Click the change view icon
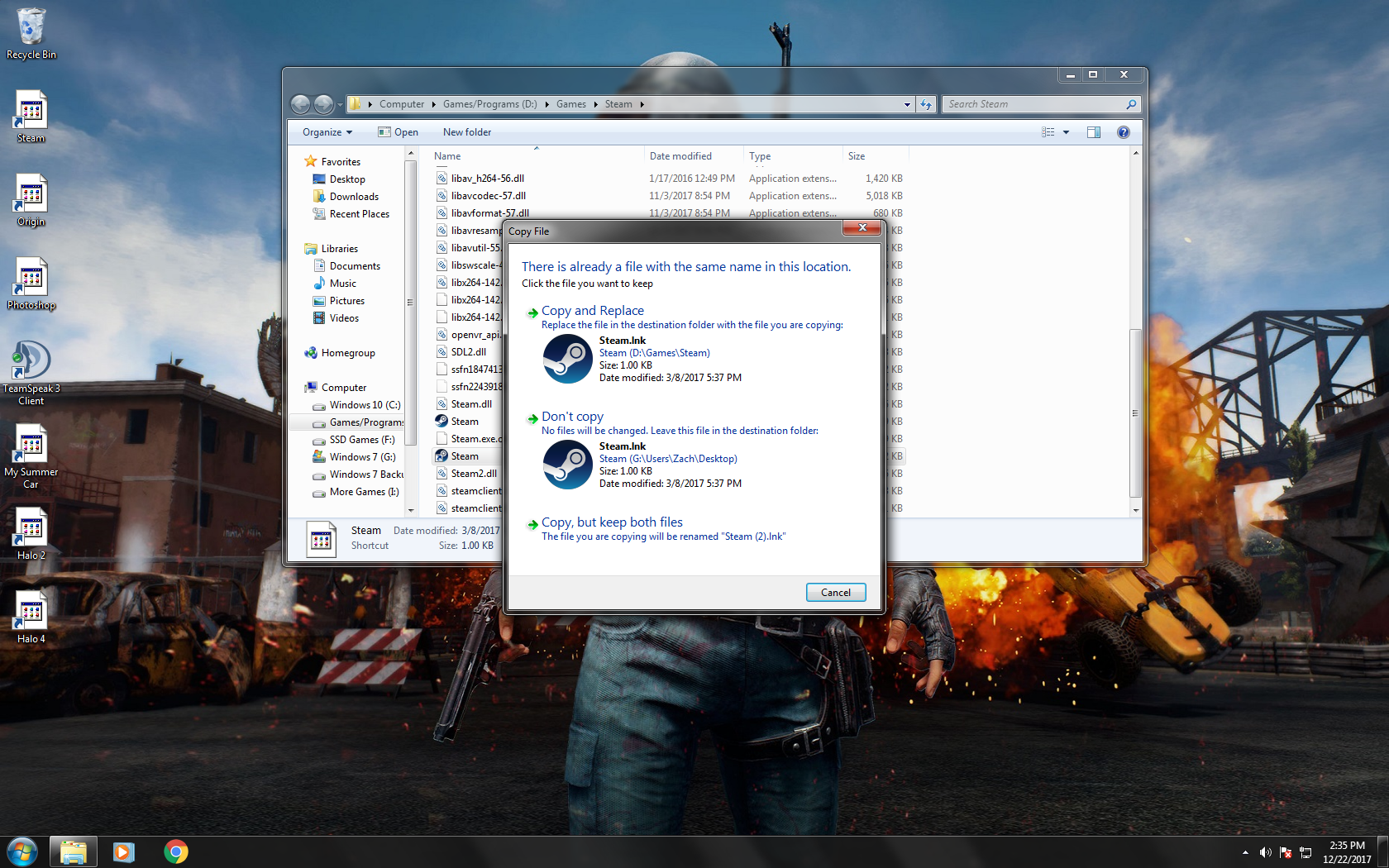This screenshot has height=868, width=1389. tap(1048, 132)
